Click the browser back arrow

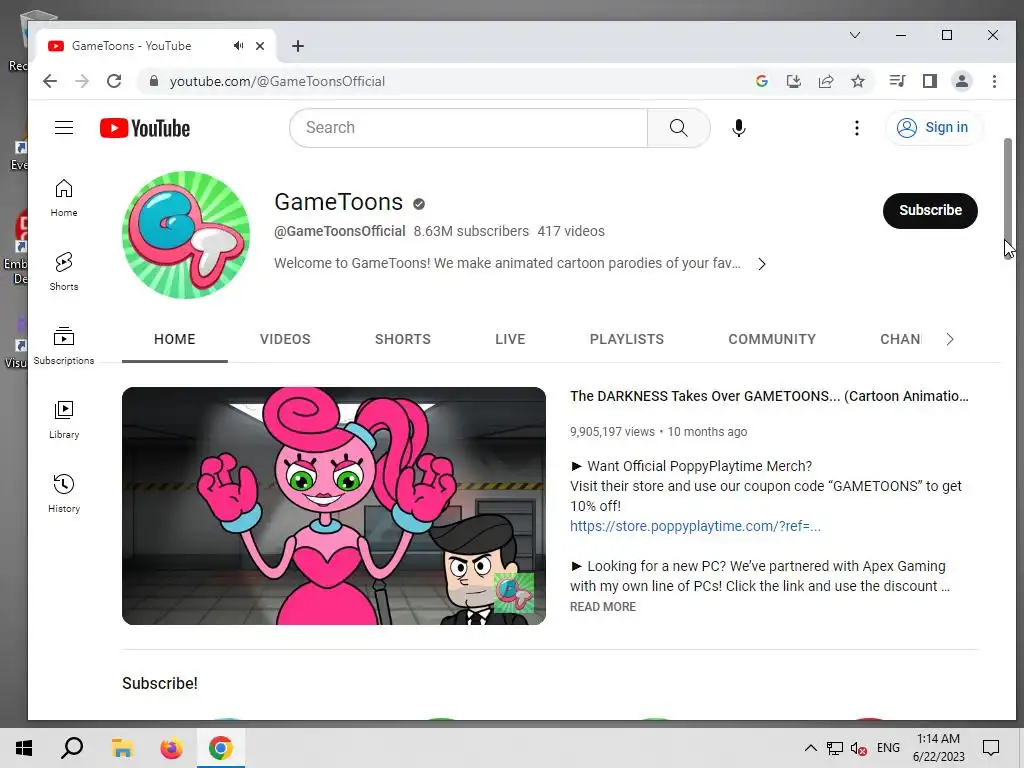pos(50,81)
